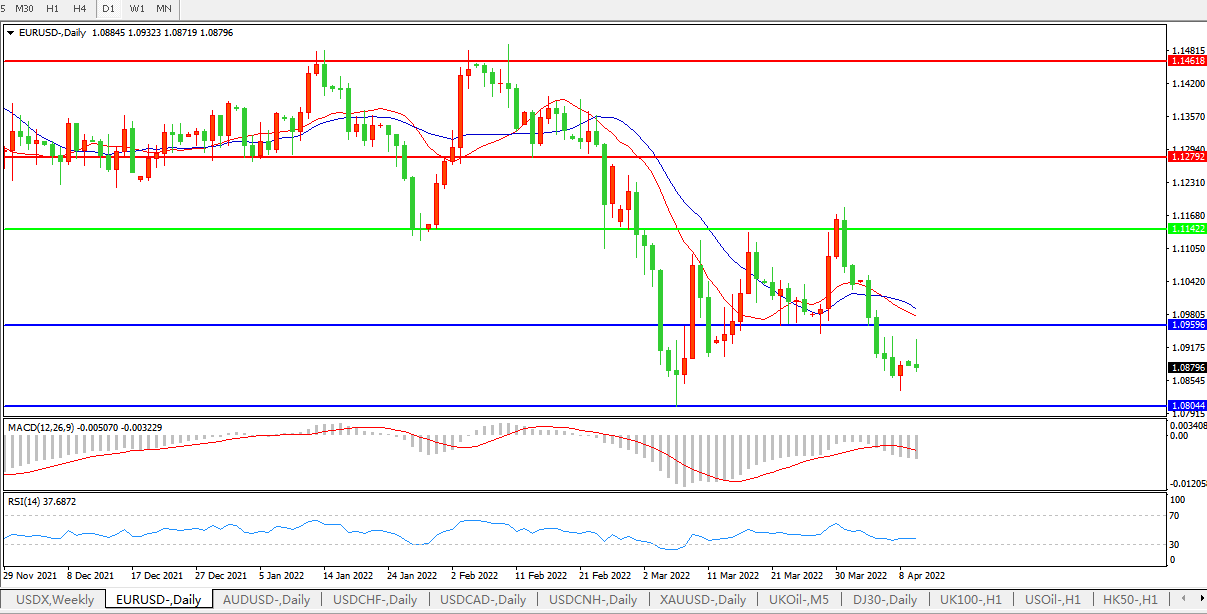Viewport: 1207px width, 614px height.
Task: Switch to the XAUUSD-,Daily tab
Action: click(x=703, y=600)
